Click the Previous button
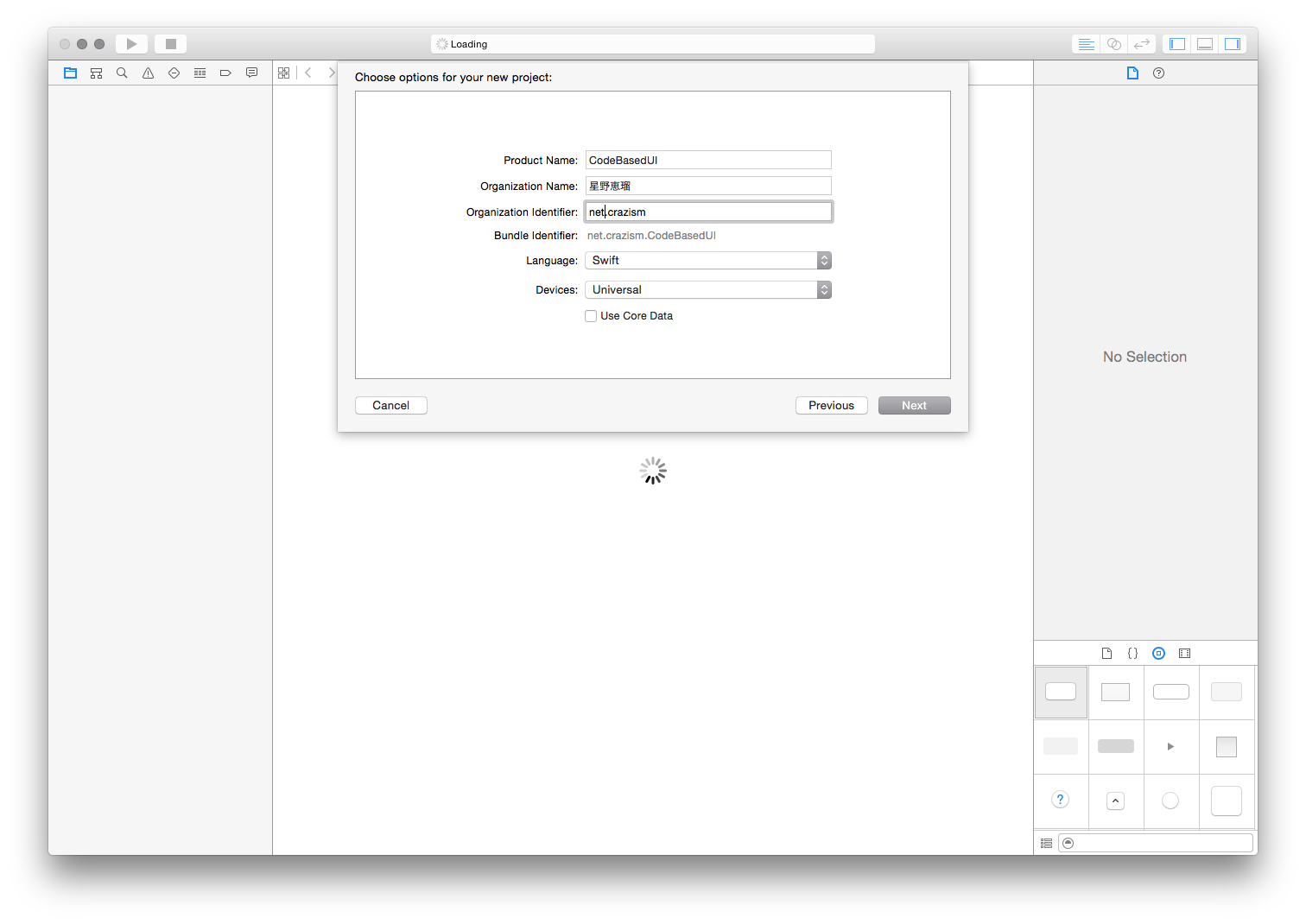This screenshot has width=1306, height=924. [x=832, y=405]
